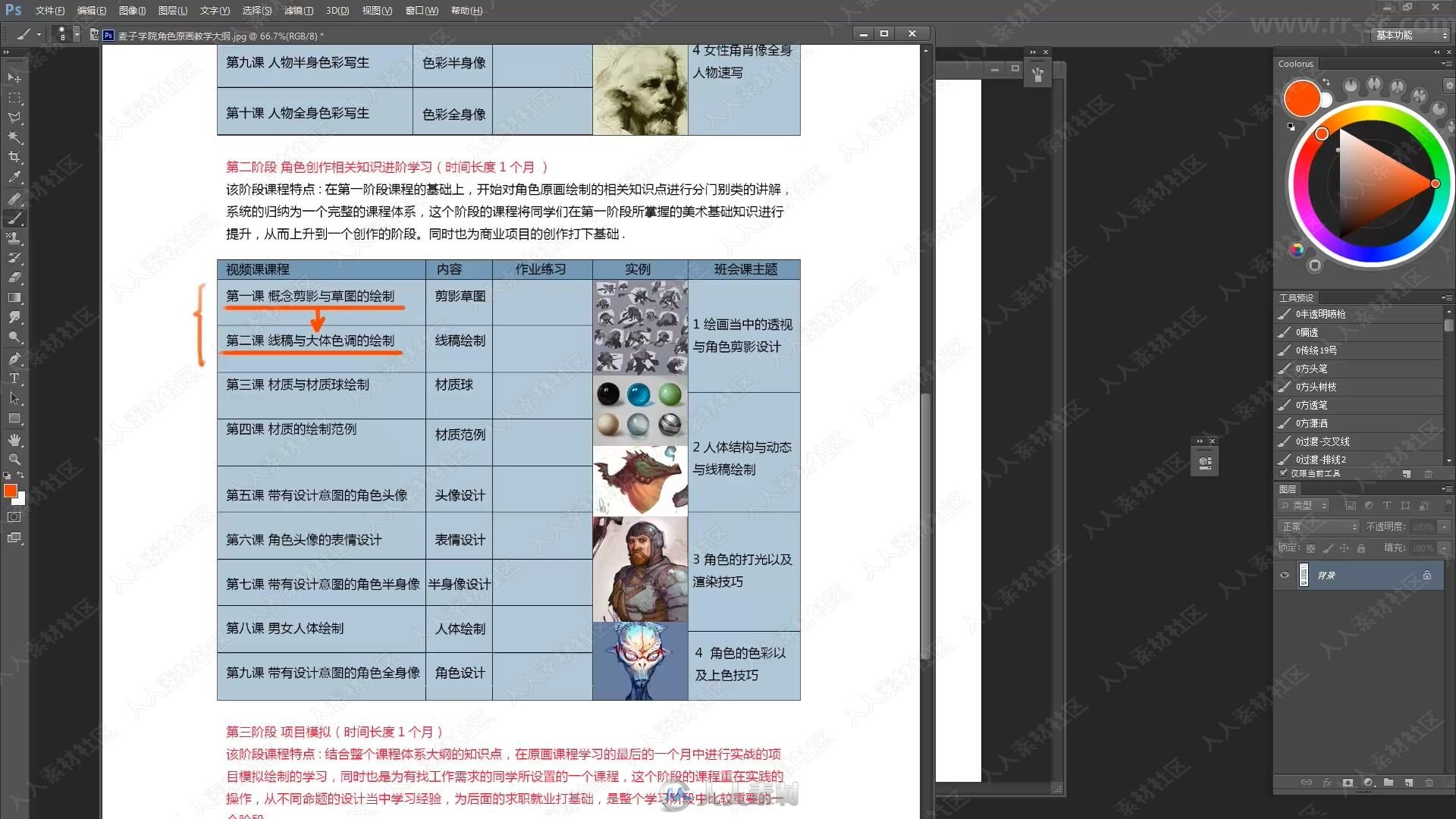
Task: Click toolbox foreground color swatch
Action: coord(10,491)
